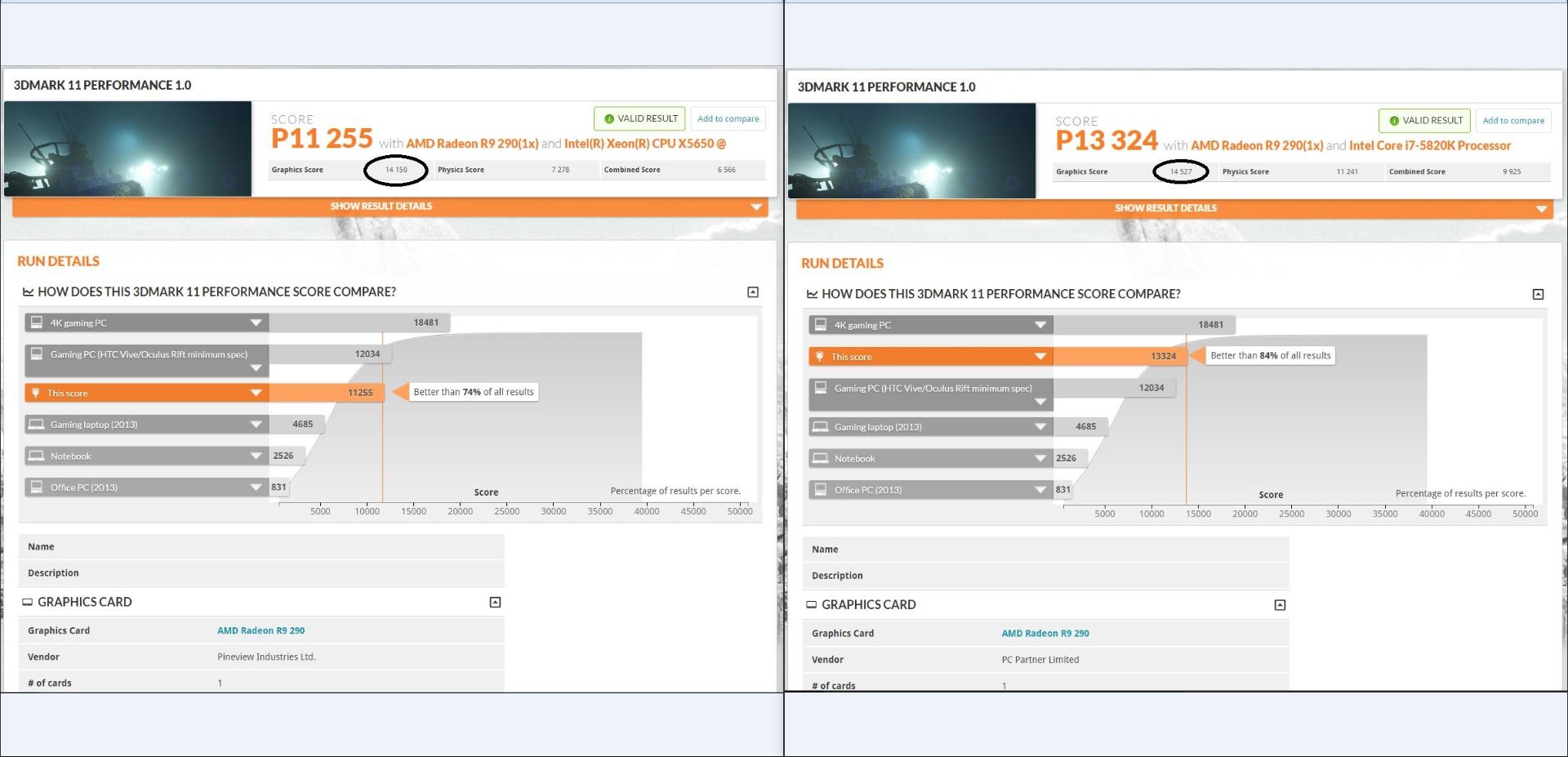Image resolution: width=1568 pixels, height=757 pixels.
Task: Click the Gaming PC Vive/Oculus monitor icon, left result
Action: point(37,354)
